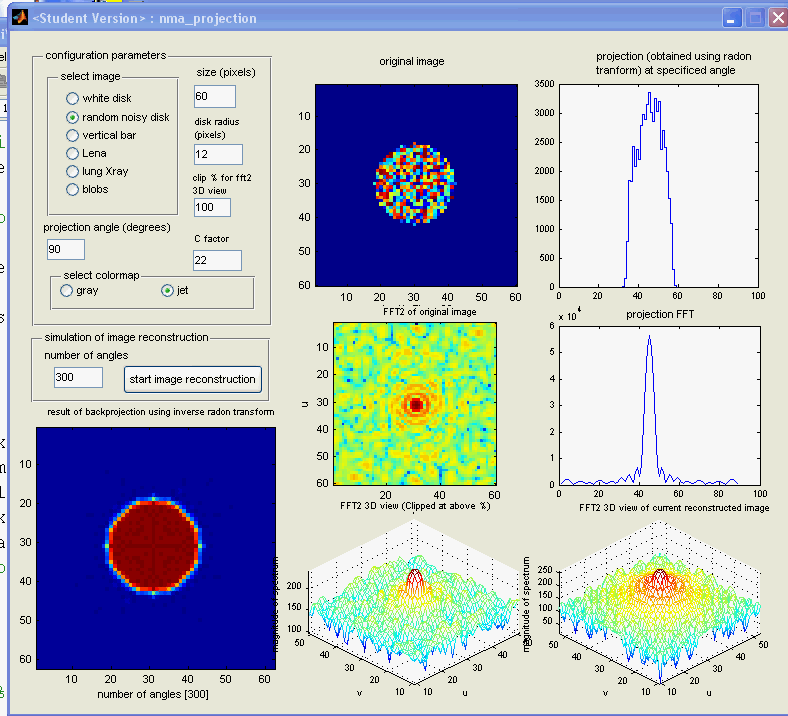
Task: Edit the number of angles field
Action: pos(78,377)
